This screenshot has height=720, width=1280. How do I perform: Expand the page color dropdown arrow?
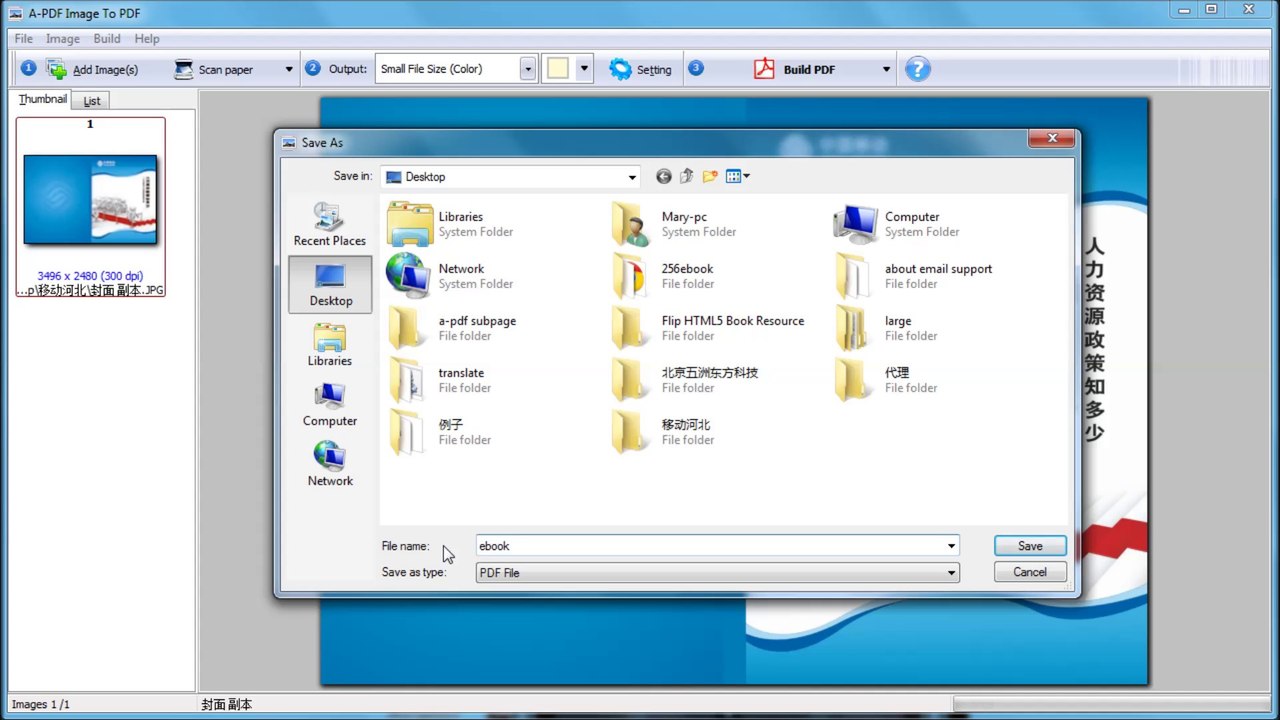(584, 69)
